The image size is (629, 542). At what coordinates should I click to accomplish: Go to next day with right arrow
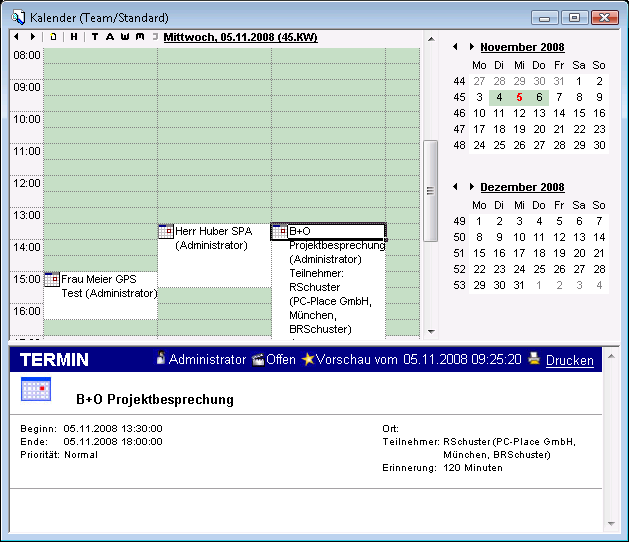(x=33, y=37)
